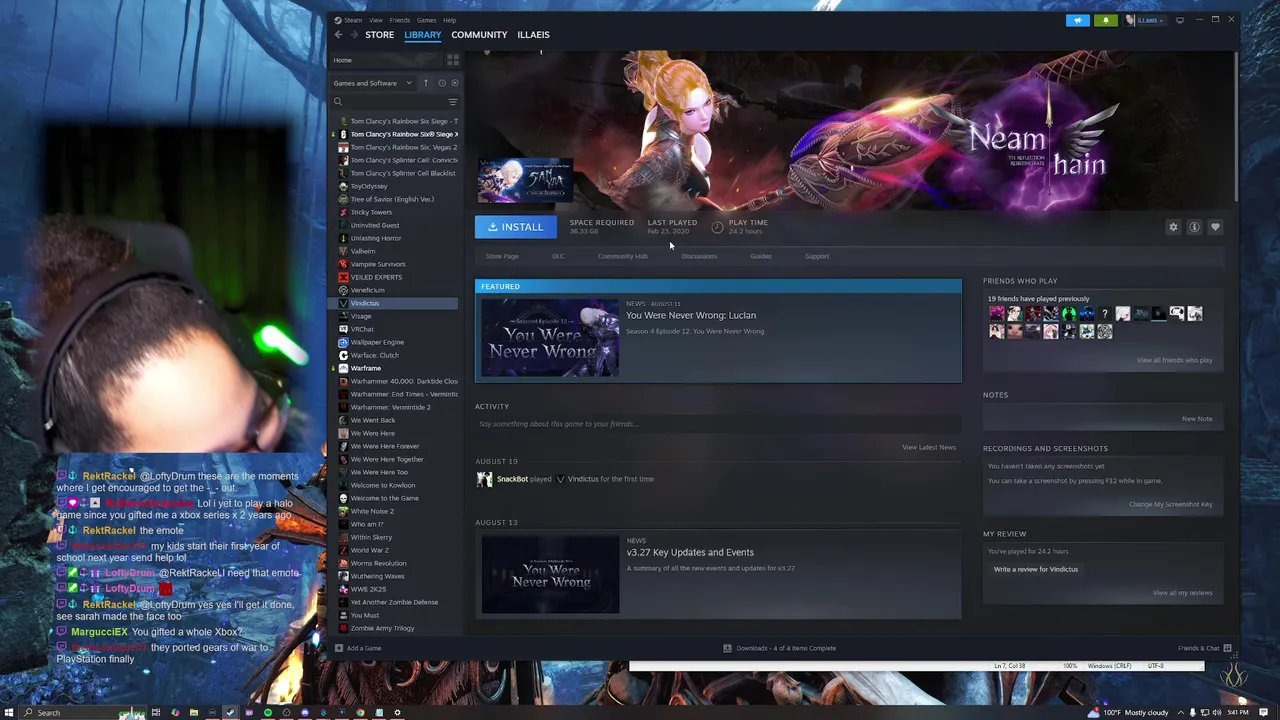Switch to the STORE tab
The width and height of the screenshot is (1280, 720).
tap(379, 35)
